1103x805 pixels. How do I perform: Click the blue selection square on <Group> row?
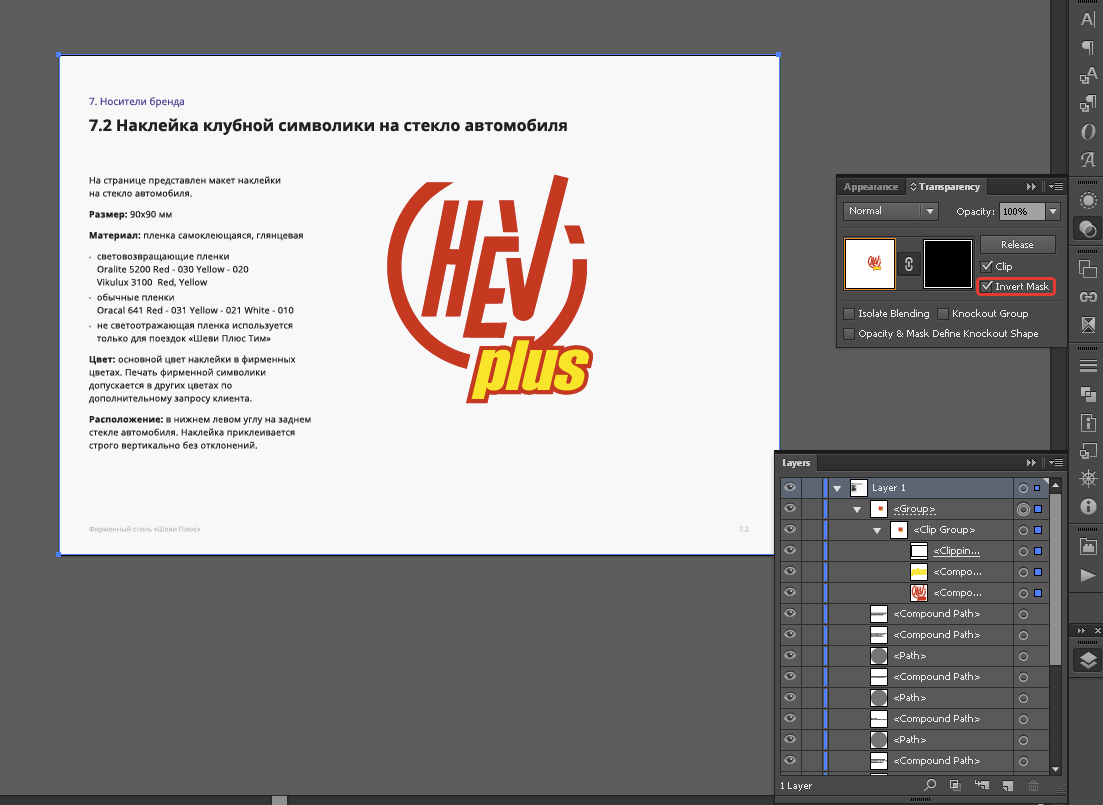pyautogui.click(x=1038, y=509)
